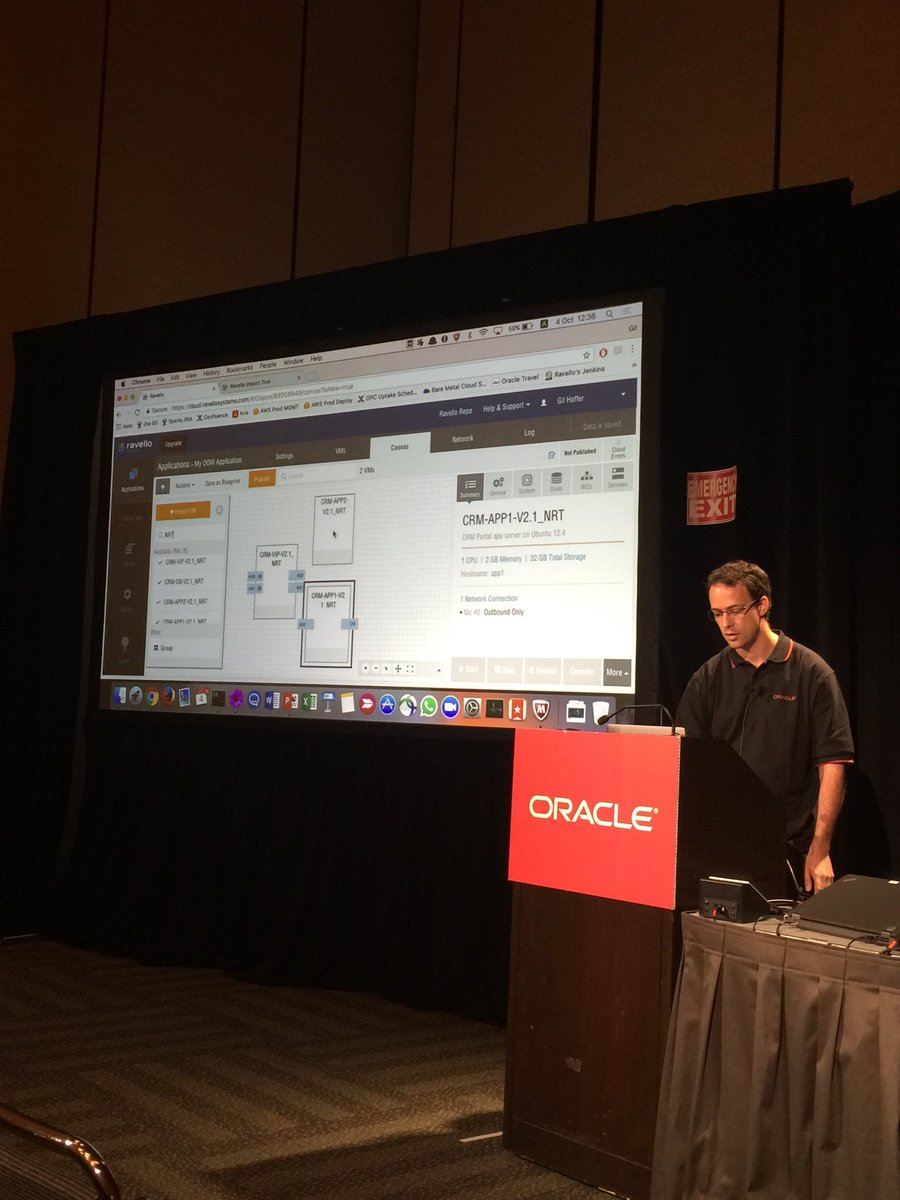Click the Console button
Image resolution: width=900 pixels, height=1200 pixels.
pos(581,672)
